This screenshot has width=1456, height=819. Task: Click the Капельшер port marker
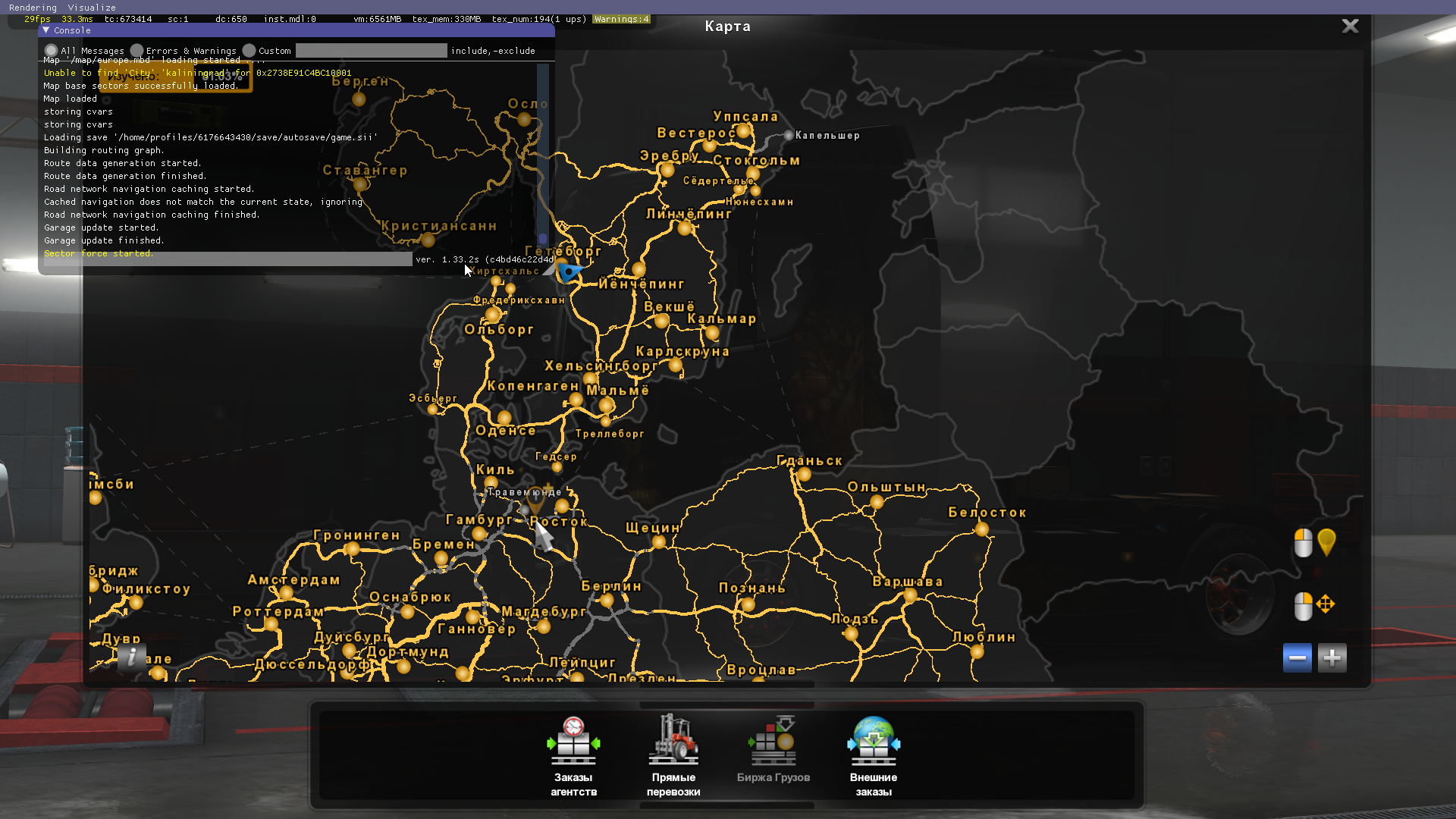tap(789, 135)
